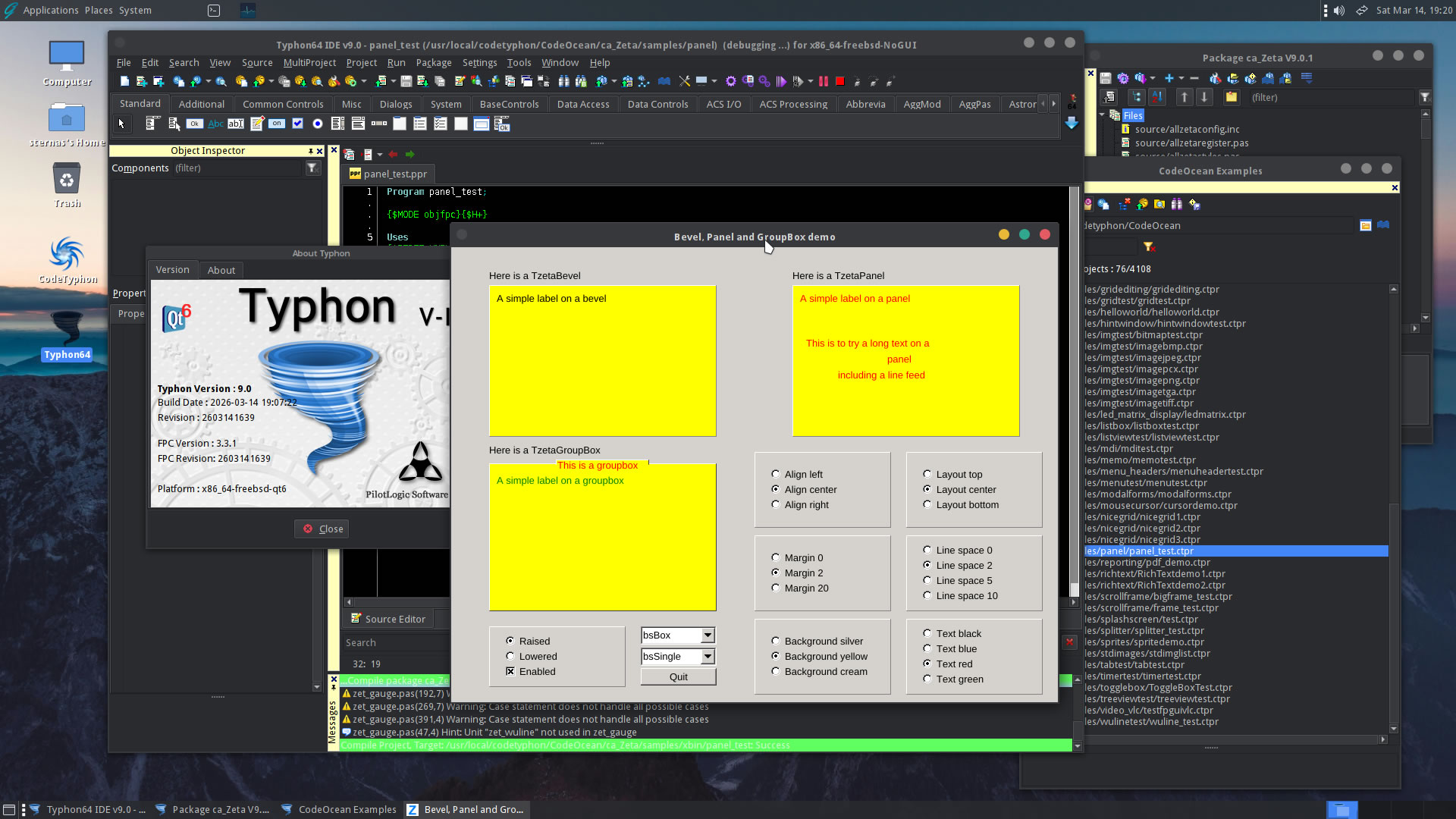Open the Package menu
Viewport: 1456px width, 819px height.
coord(433,63)
